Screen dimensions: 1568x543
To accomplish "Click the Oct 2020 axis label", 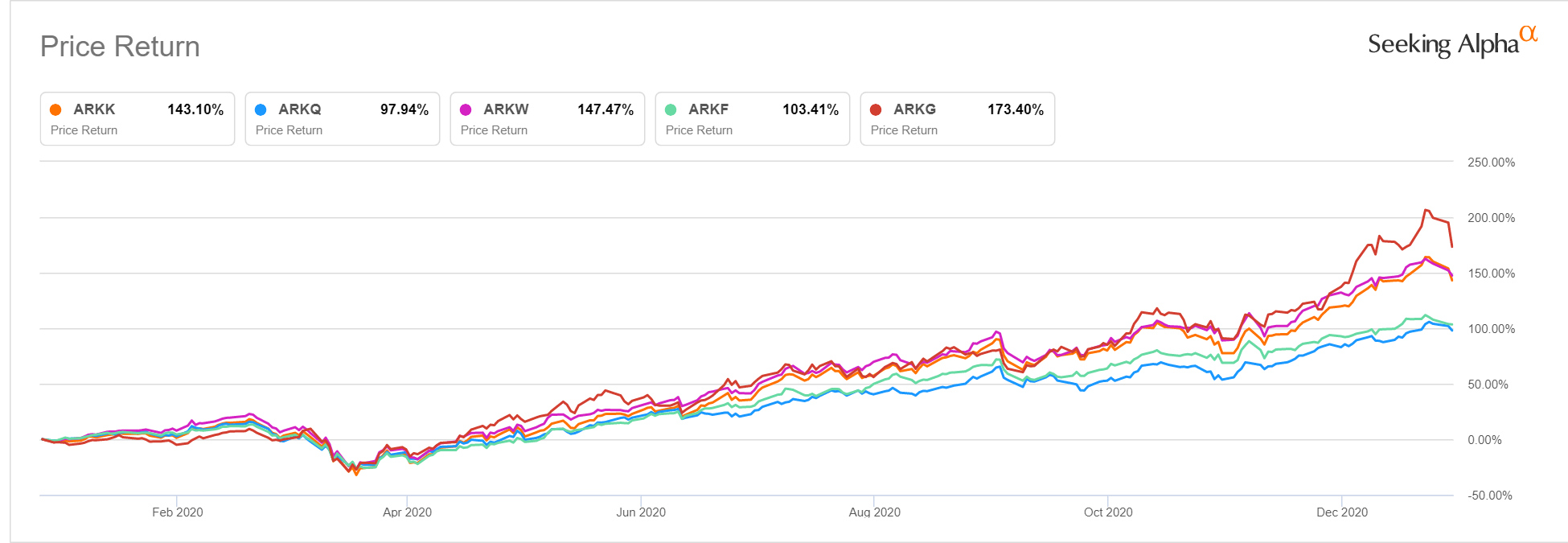I will [x=1108, y=512].
